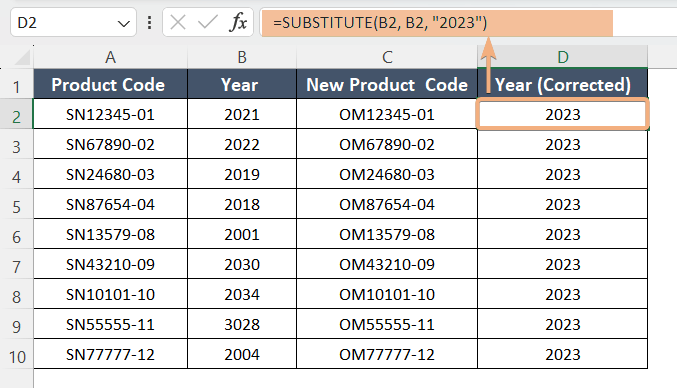
Task: Select the 2023 cell in row 2
Action: [563, 114]
